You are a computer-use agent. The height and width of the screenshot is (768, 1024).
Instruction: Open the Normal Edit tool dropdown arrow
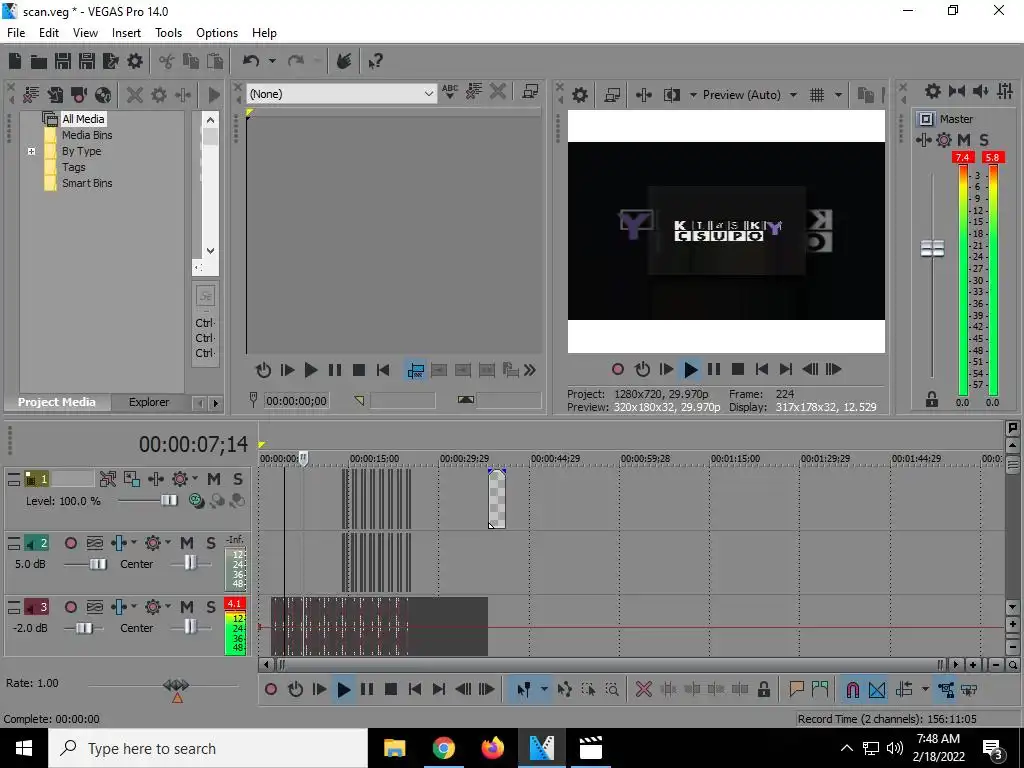coord(543,689)
